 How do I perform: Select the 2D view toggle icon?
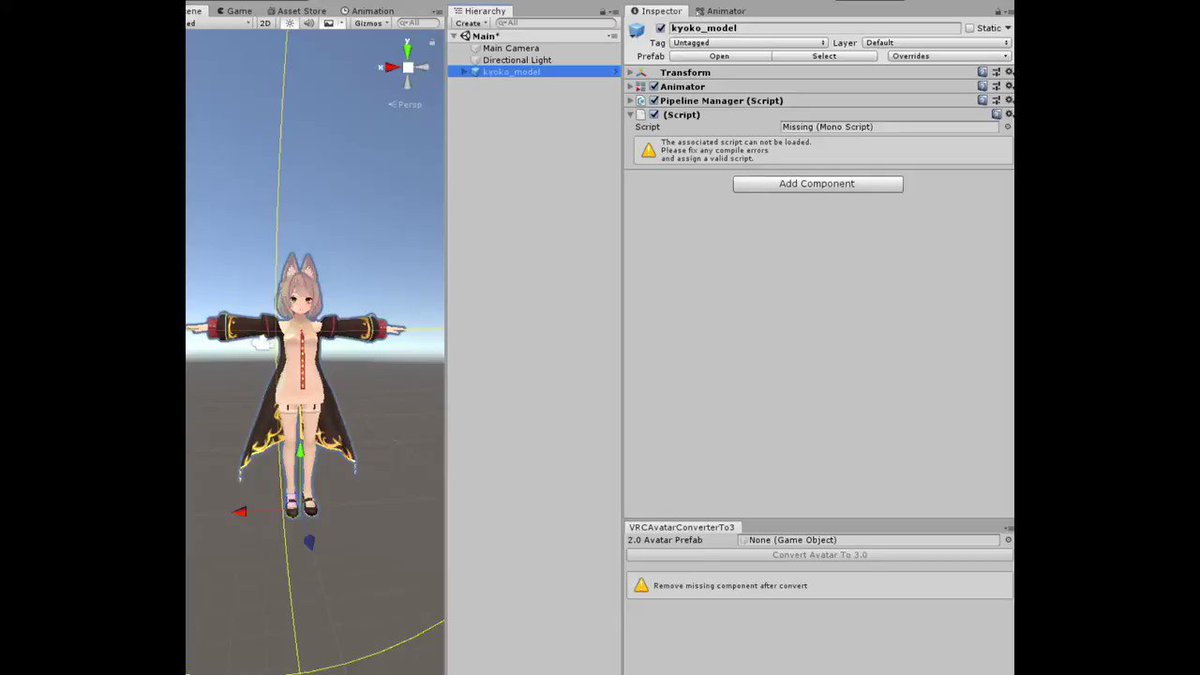pos(263,23)
